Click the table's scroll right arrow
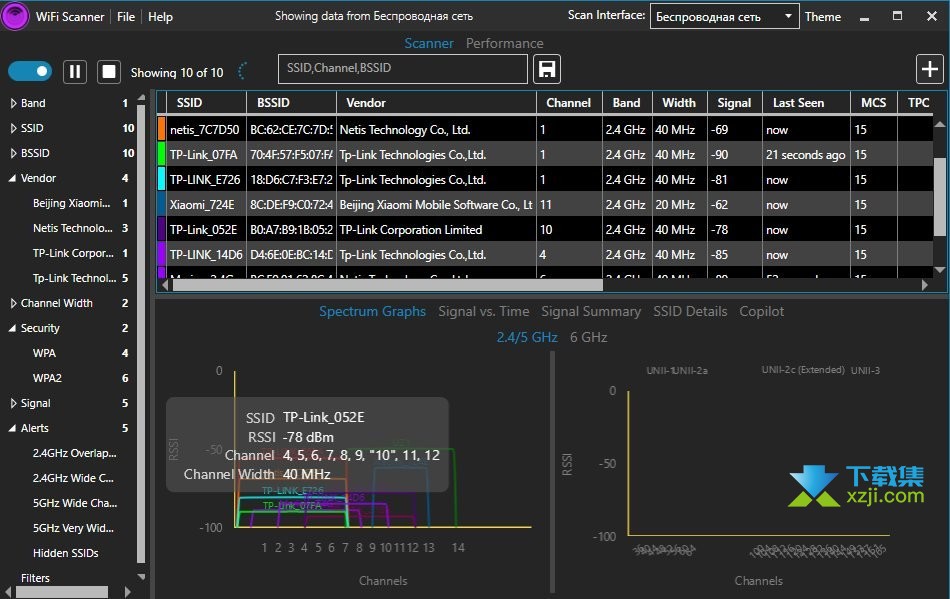 (925, 285)
